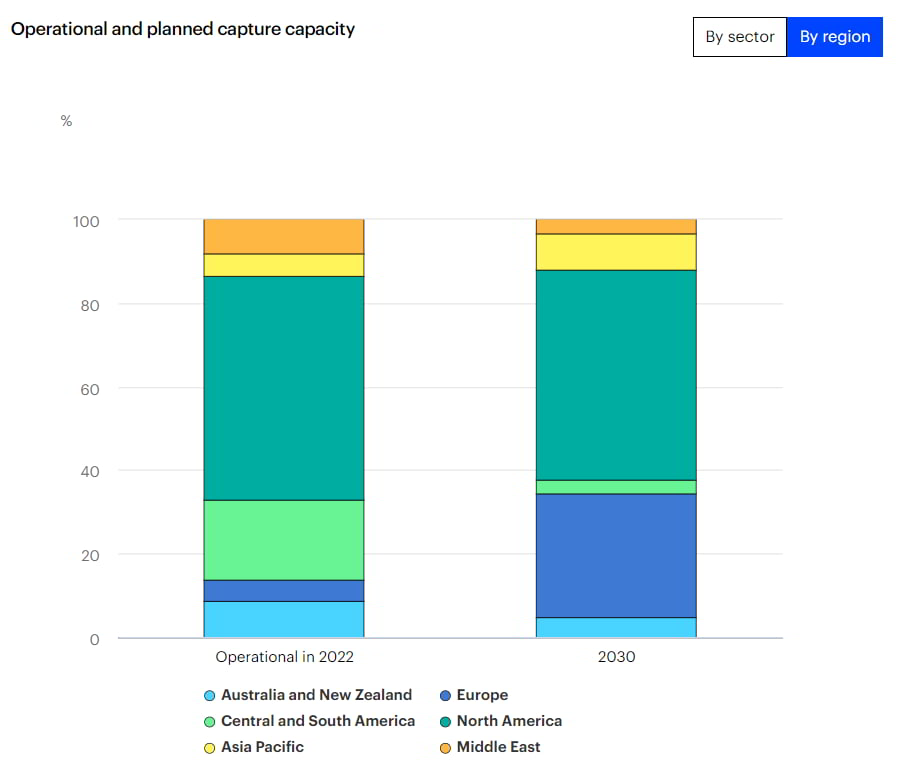Click the 2030 Central and South America green segment
The height and width of the screenshot is (772, 897).
click(x=616, y=487)
